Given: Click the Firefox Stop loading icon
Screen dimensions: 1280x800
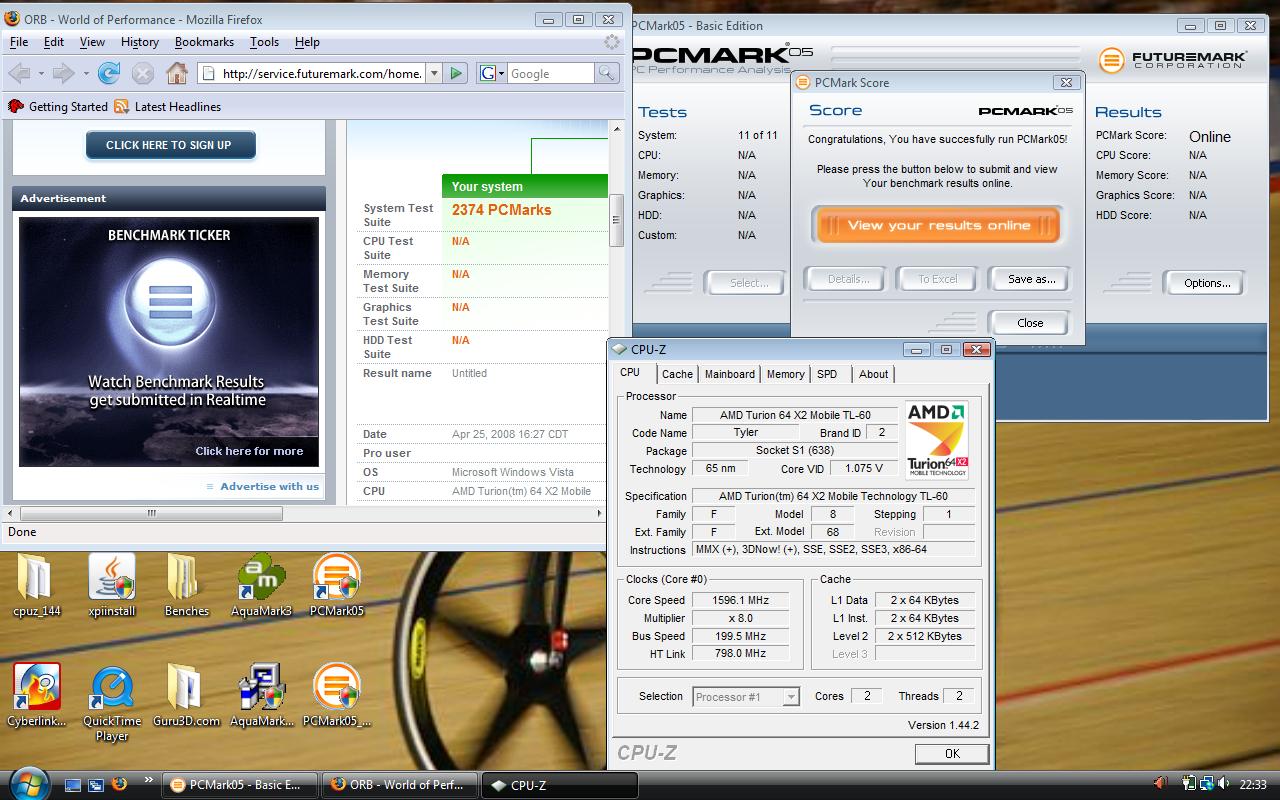Looking at the screenshot, I should pyautogui.click(x=143, y=73).
